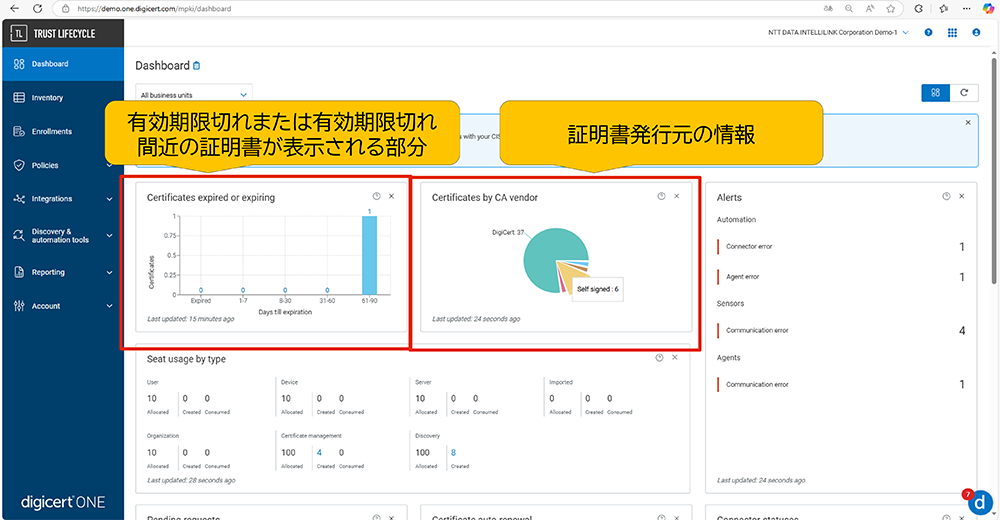
Task: Click the Reporting document icon
Action: pos(19,272)
